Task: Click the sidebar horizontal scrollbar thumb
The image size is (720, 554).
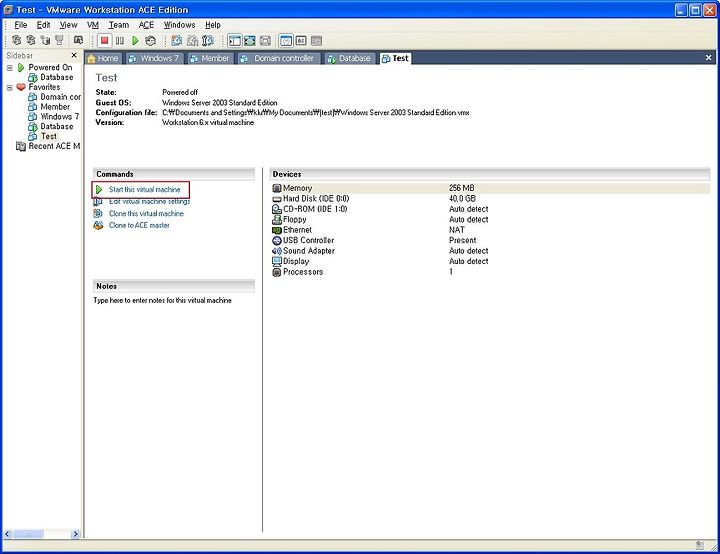Action: pos(28,534)
